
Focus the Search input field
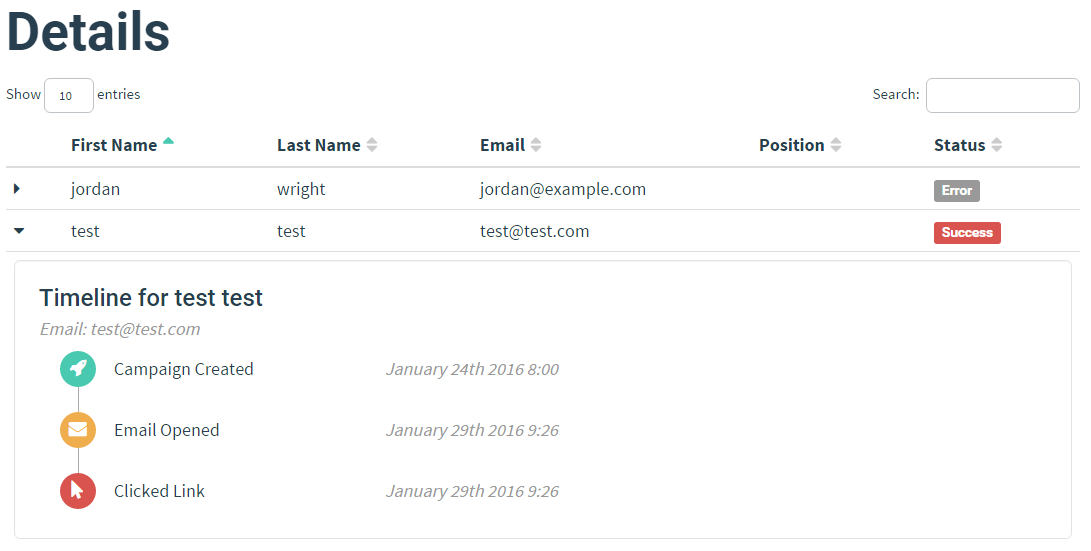tap(1003, 95)
